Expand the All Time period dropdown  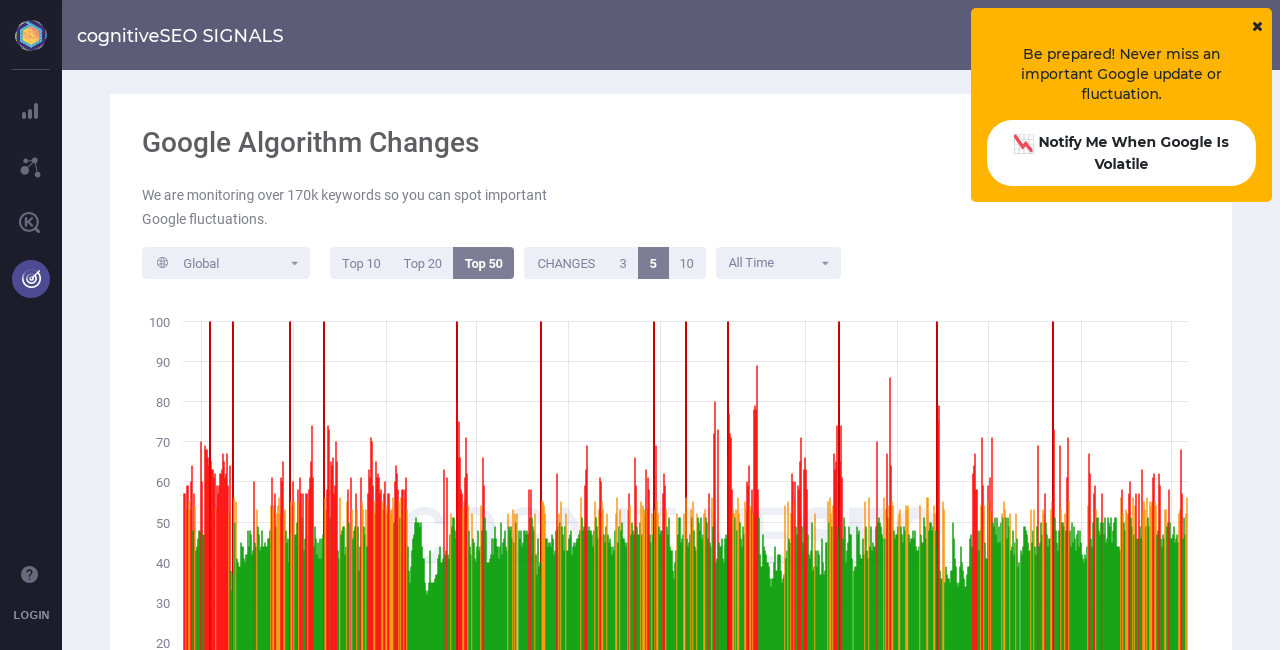[x=778, y=263]
